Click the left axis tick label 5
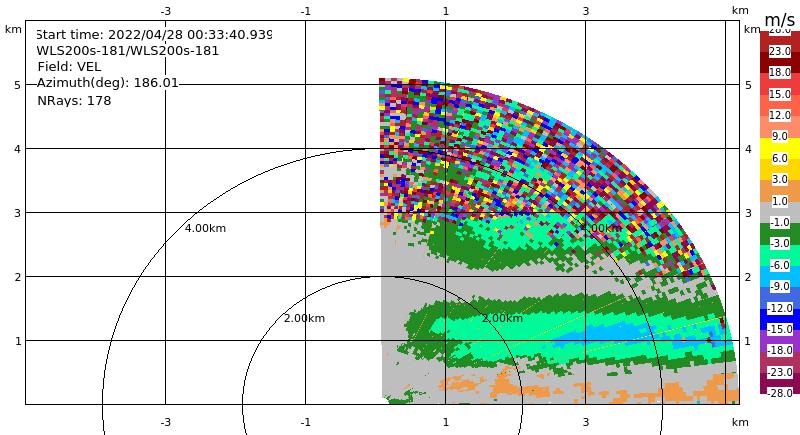Image resolution: width=800 pixels, height=435 pixels. click(x=17, y=85)
